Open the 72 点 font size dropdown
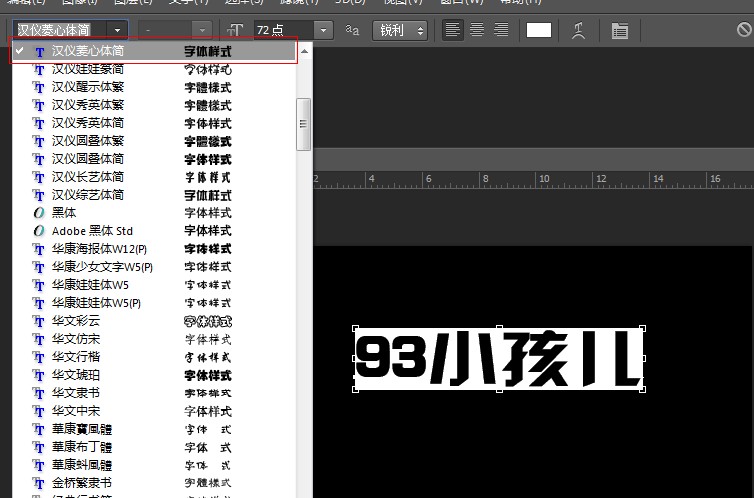Viewport: 754px width, 498px height. tap(323, 30)
